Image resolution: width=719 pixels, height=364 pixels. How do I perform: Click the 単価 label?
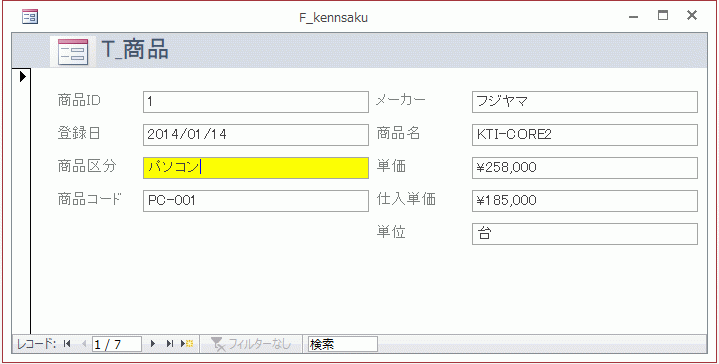pyautogui.click(x=391, y=166)
